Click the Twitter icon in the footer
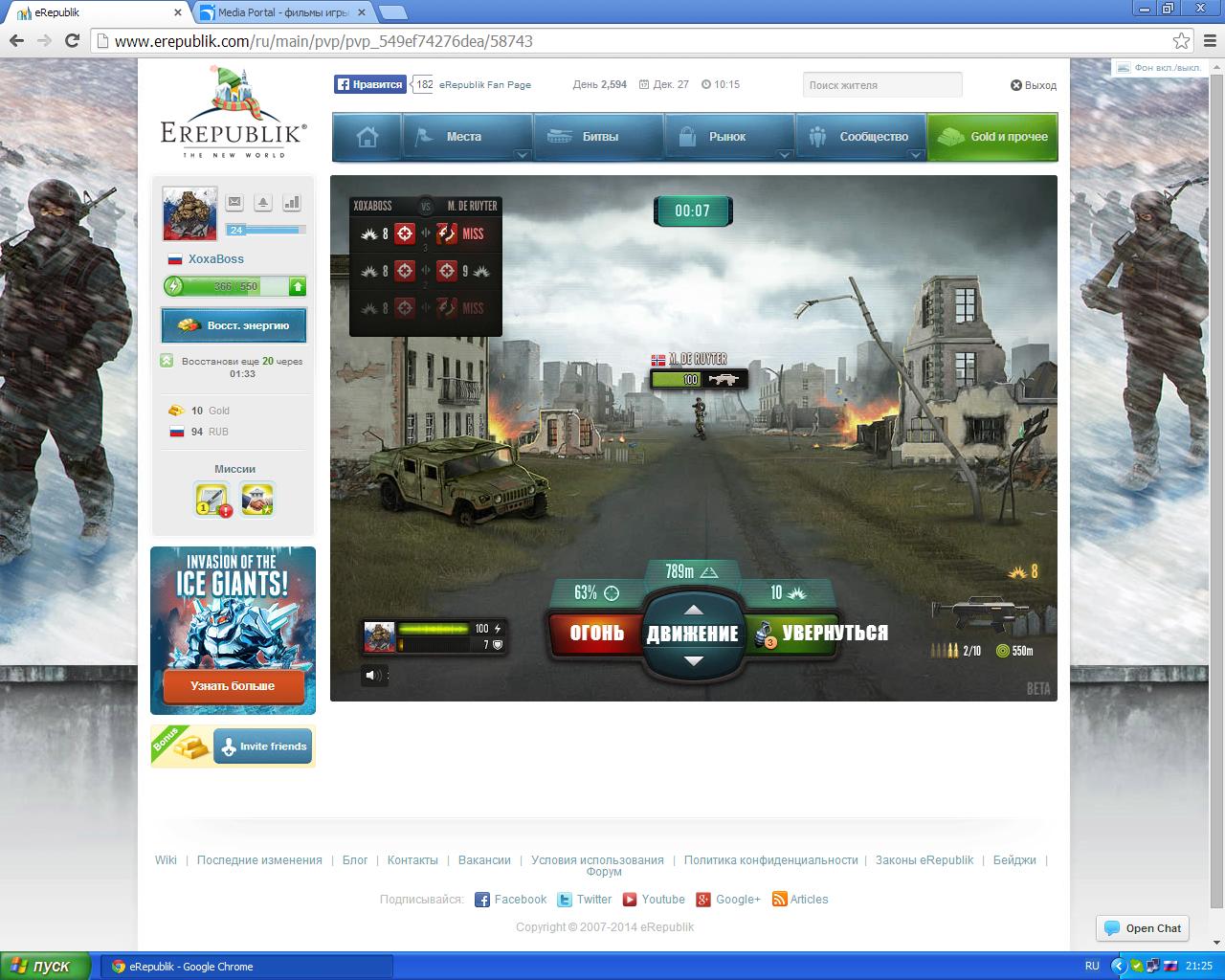Screen dimensions: 1225x980 tap(565, 900)
